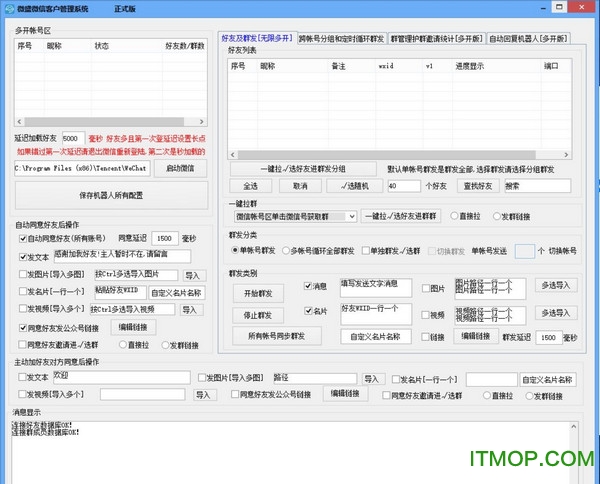Click friend count field showing 40
600x484 pixels.
coord(404,186)
